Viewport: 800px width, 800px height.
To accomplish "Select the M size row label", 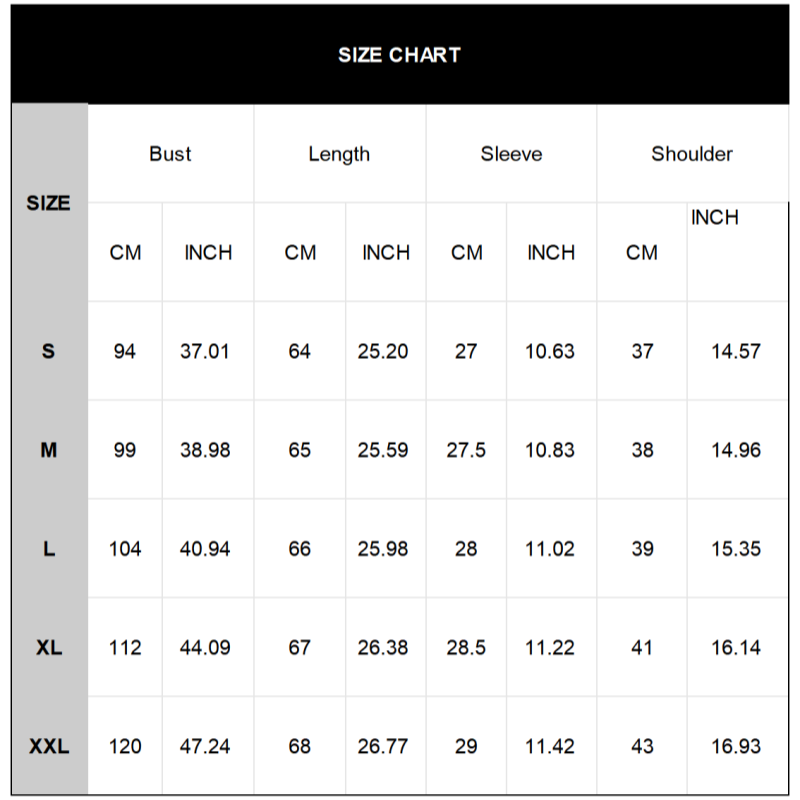I will coord(48,451).
